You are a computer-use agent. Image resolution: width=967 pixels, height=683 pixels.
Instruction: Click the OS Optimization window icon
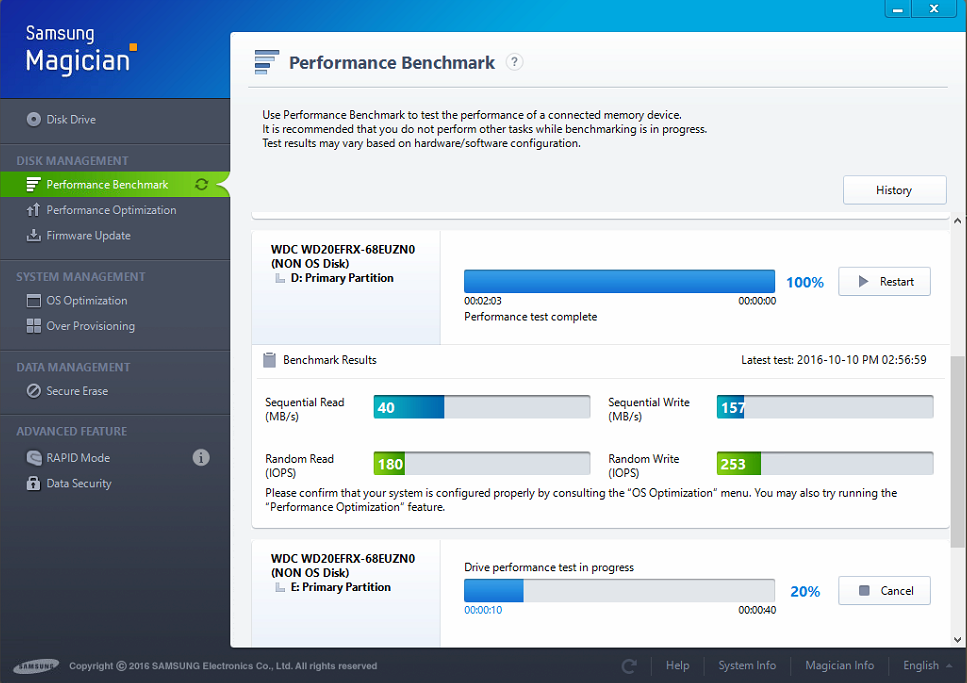33,301
